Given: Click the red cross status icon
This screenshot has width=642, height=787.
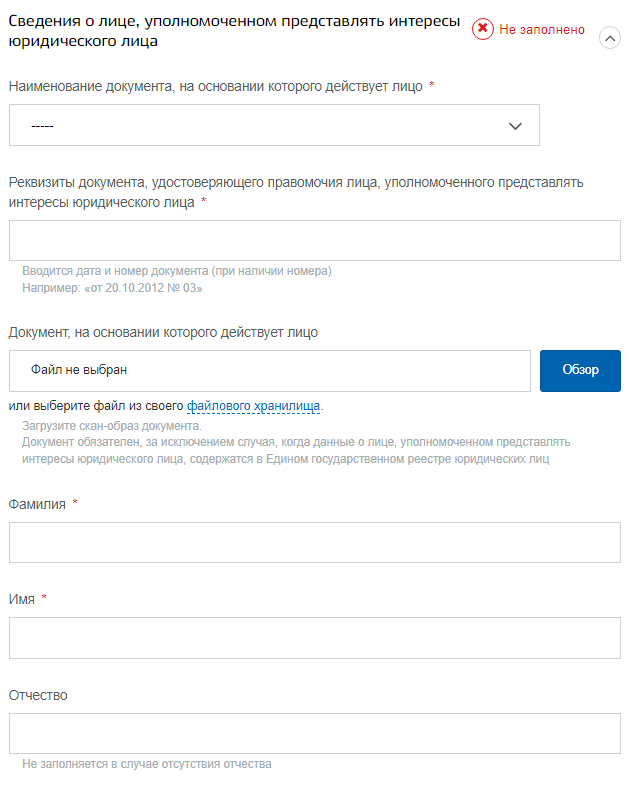Looking at the screenshot, I should pyautogui.click(x=482, y=29).
